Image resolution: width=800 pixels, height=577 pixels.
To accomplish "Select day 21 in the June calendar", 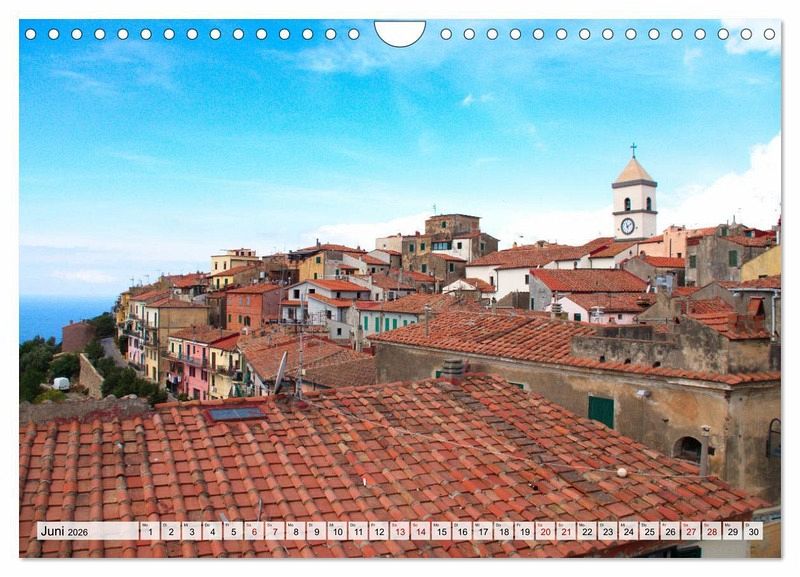I will tap(566, 531).
